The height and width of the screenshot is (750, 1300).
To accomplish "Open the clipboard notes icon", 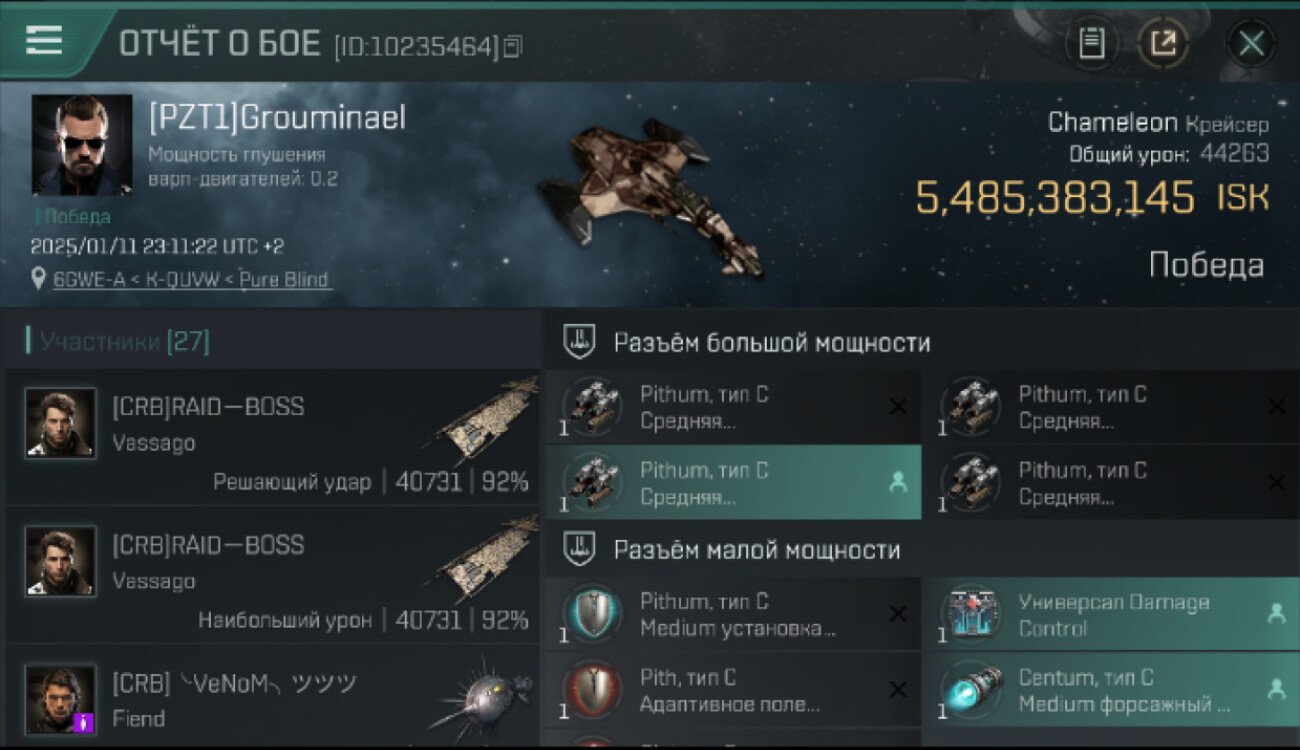I will [1092, 43].
